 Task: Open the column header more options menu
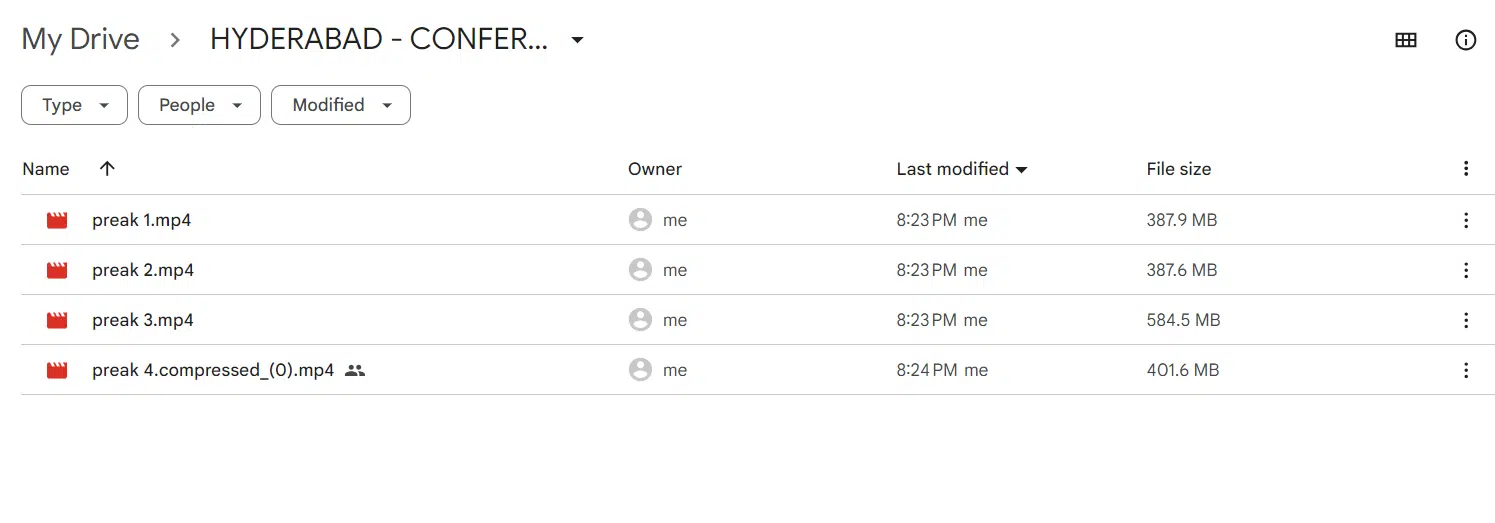click(x=1465, y=169)
